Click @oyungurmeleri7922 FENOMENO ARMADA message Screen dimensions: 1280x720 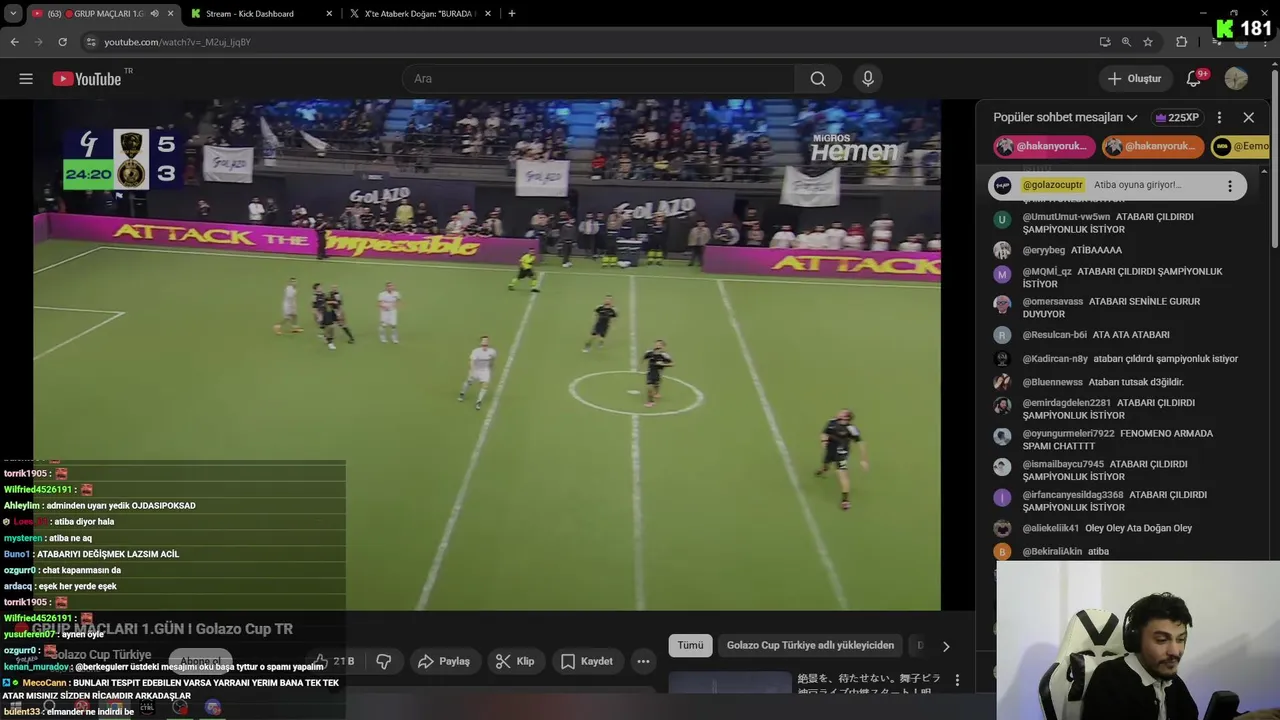point(1120,440)
